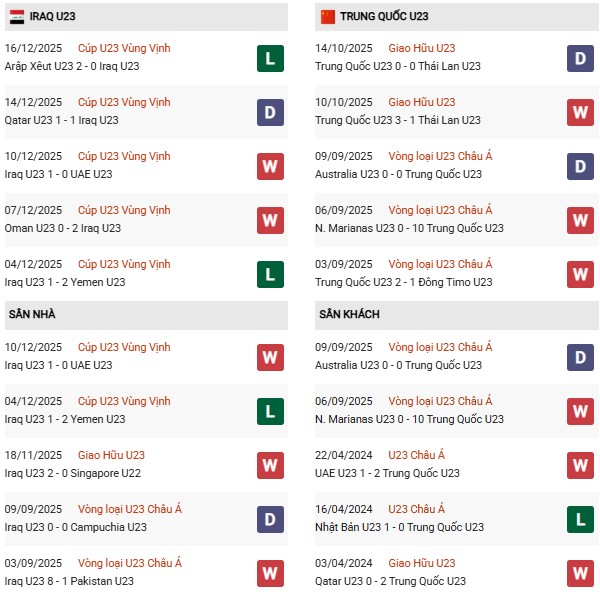Click the W badge for Iraq vs Singapore U22
This screenshot has width=600, height=594.
click(x=269, y=465)
